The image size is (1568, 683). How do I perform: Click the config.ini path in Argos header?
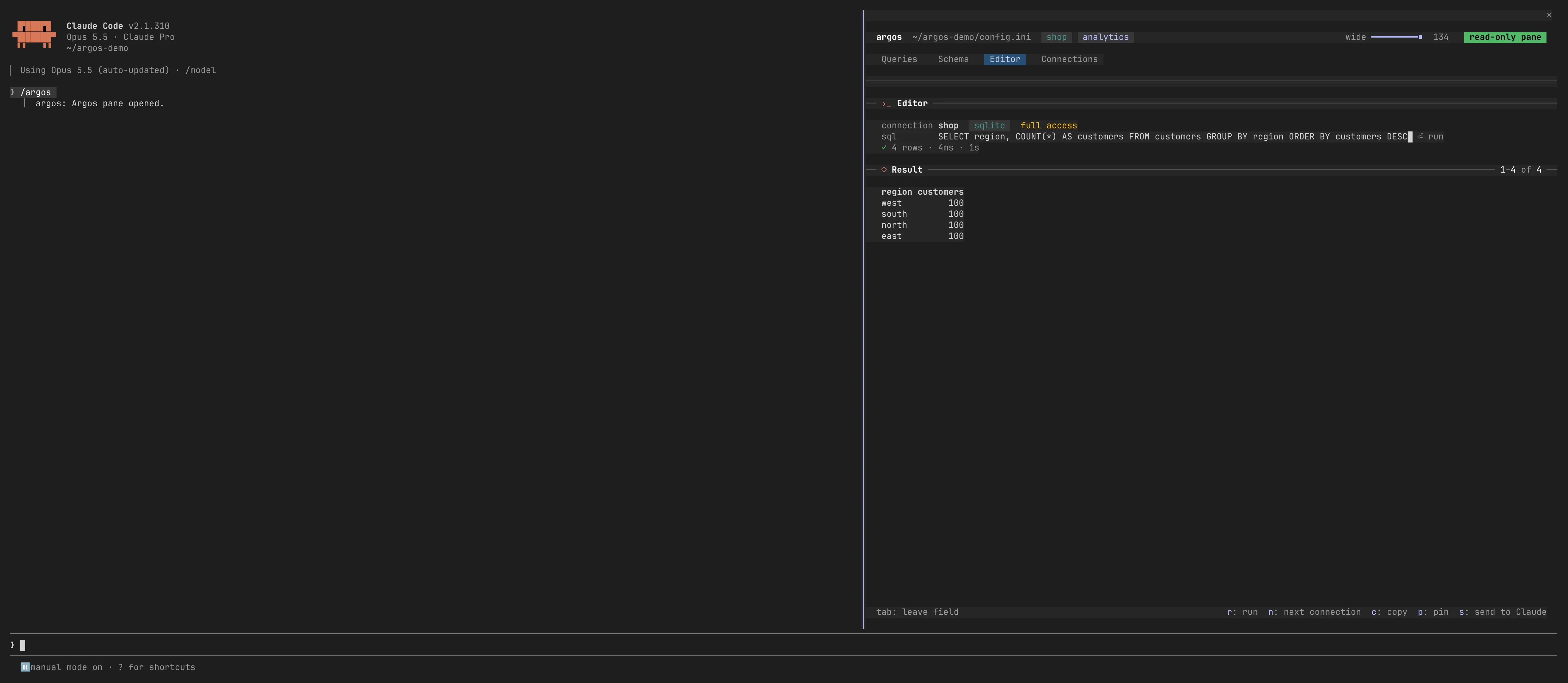coord(971,38)
